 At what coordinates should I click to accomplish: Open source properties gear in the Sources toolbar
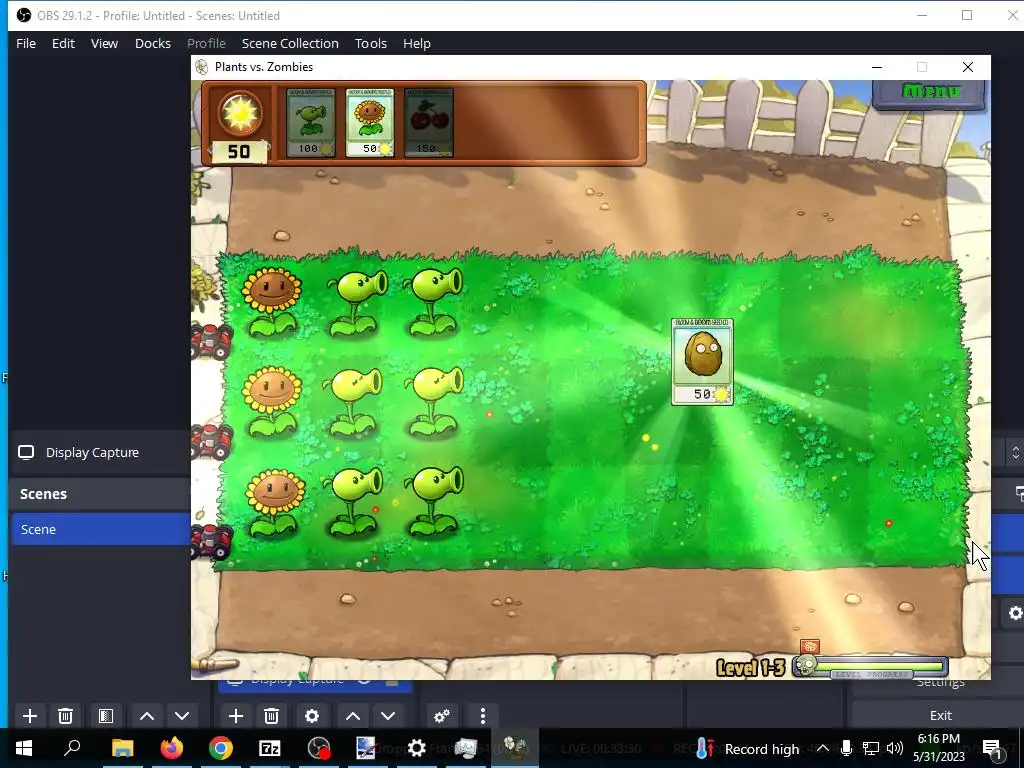coord(312,716)
